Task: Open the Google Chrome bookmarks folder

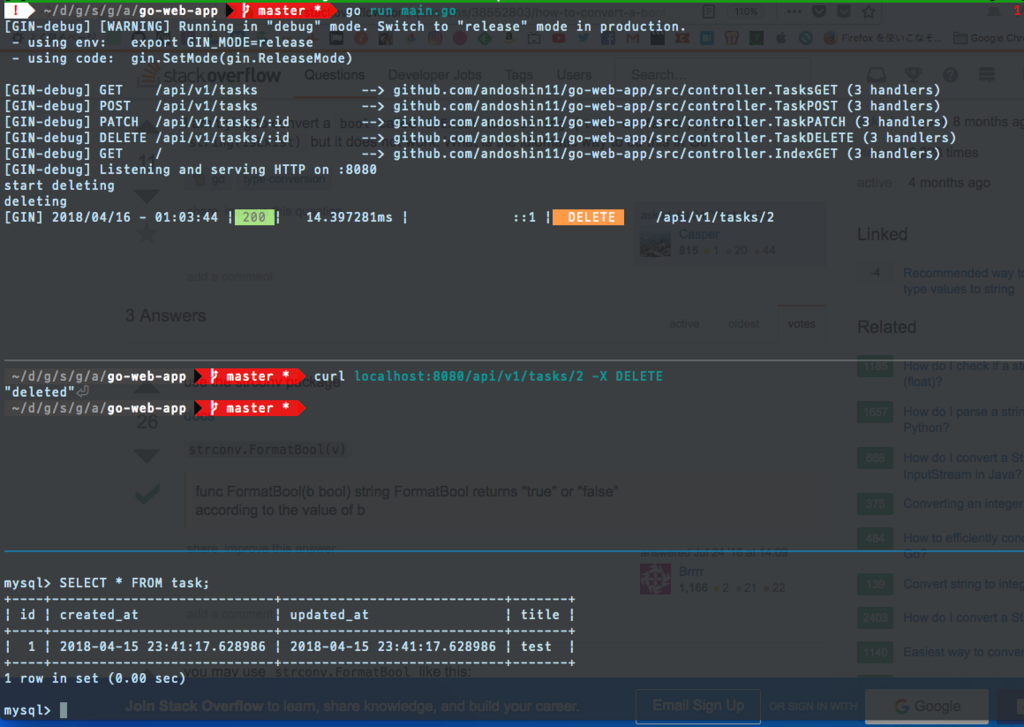Action: (x=989, y=38)
